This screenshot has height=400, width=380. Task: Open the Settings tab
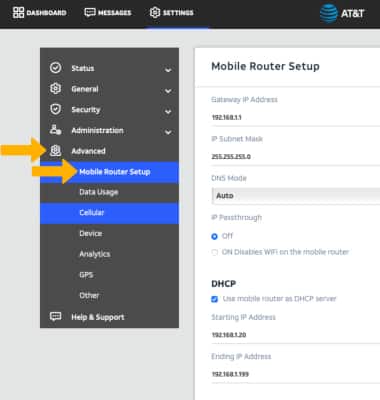coord(172,13)
